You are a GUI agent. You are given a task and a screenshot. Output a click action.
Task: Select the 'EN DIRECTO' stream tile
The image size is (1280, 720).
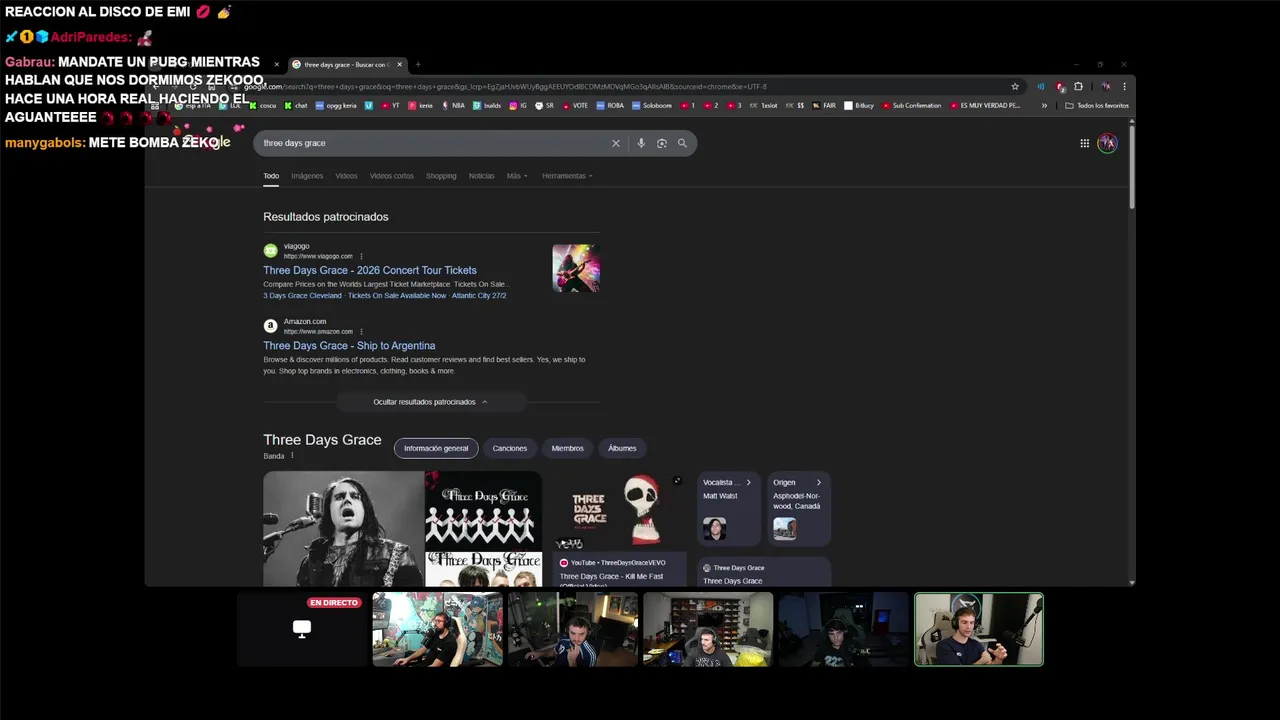click(302, 629)
